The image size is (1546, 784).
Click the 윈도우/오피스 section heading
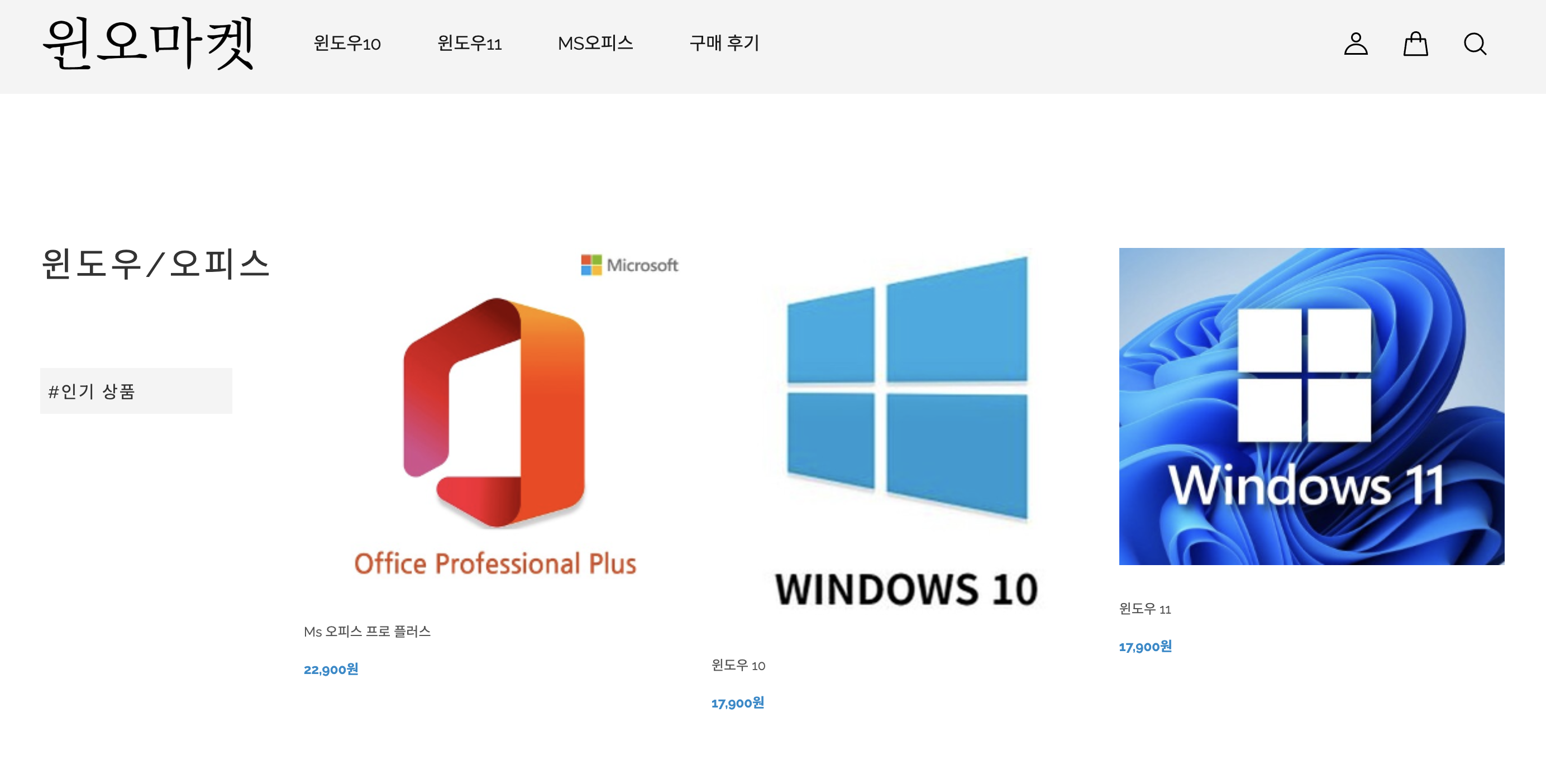(x=155, y=264)
